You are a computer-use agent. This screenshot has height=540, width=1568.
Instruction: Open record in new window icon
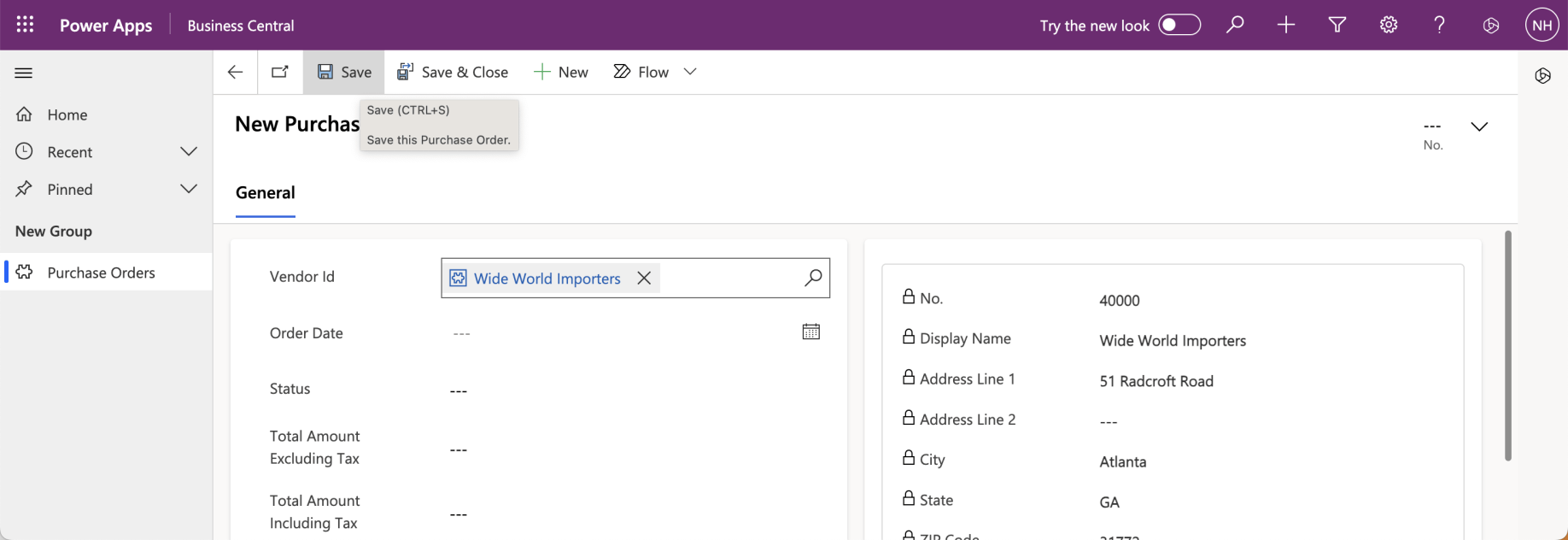[x=280, y=72]
